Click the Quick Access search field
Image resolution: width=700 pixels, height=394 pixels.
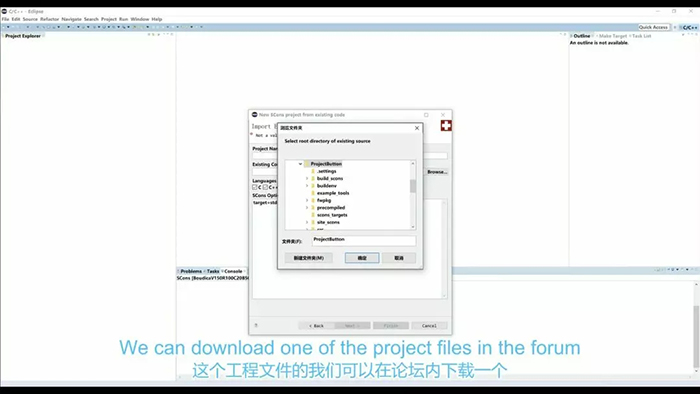click(x=654, y=27)
